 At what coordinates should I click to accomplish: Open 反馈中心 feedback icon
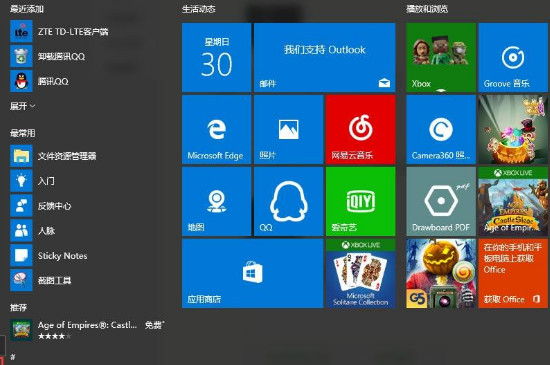[x=21, y=206]
